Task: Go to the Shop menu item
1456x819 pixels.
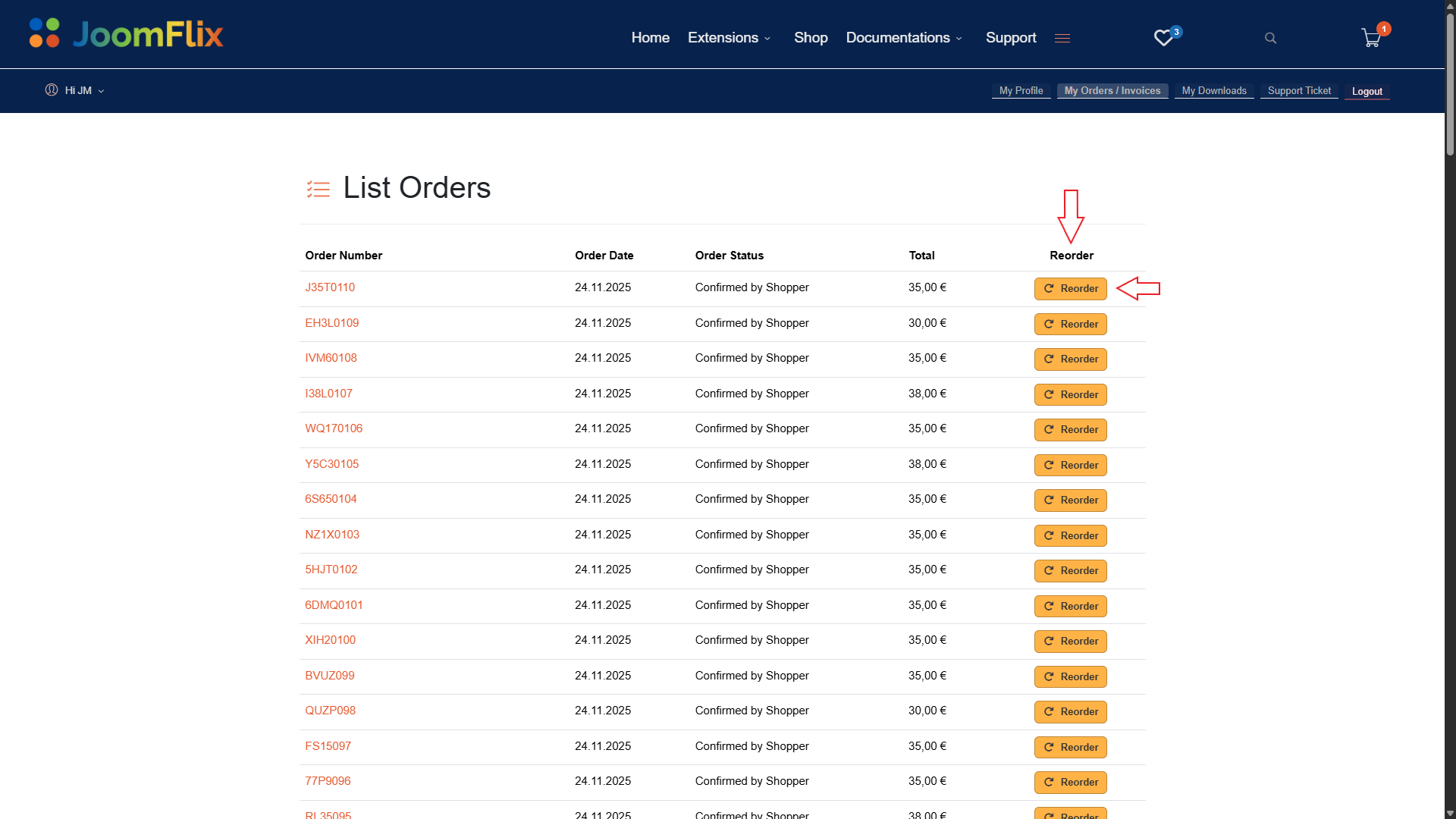Action: click(810, 38)
